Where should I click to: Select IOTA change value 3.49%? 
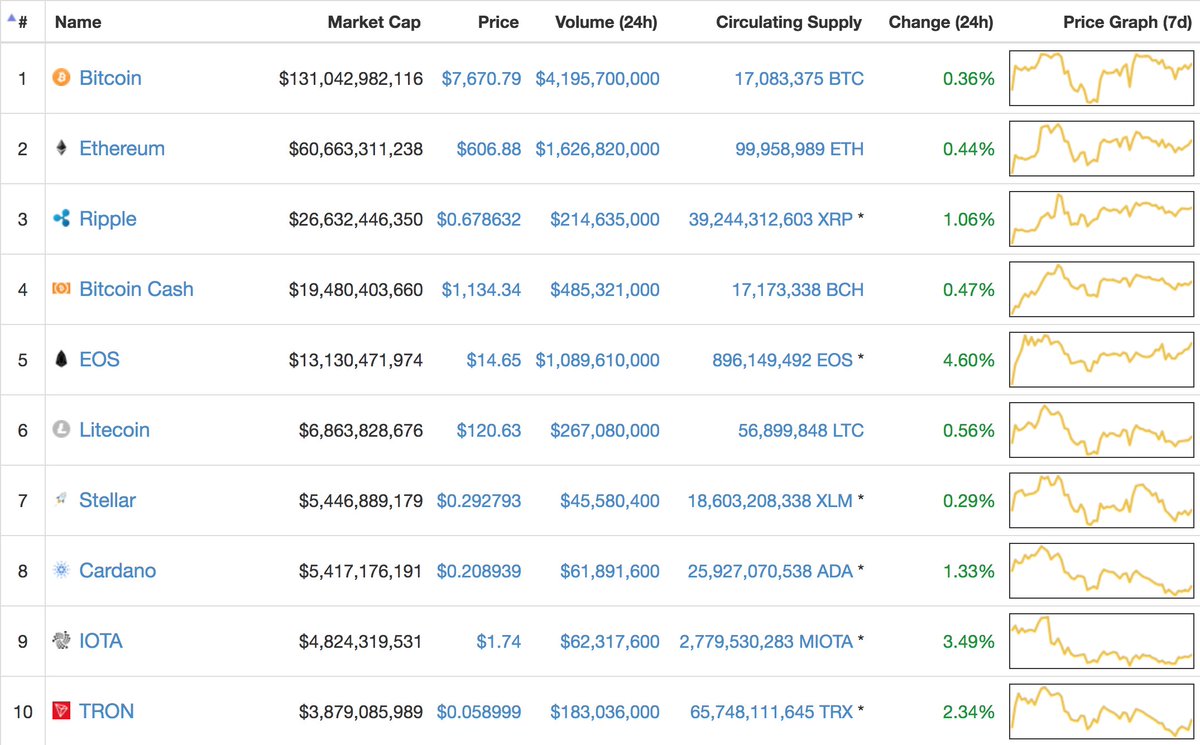[969, 641]
